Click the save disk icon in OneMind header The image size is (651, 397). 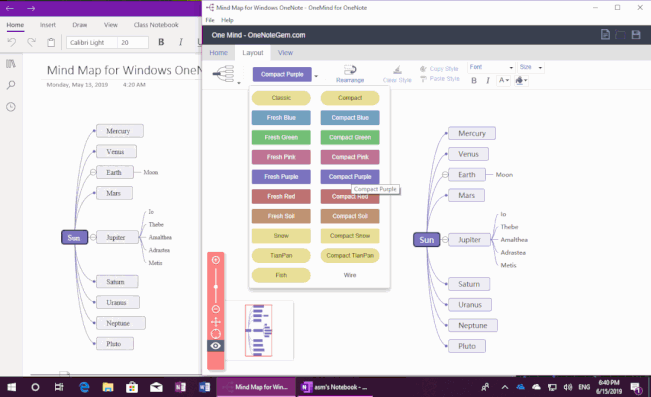(x=636, y=34)
